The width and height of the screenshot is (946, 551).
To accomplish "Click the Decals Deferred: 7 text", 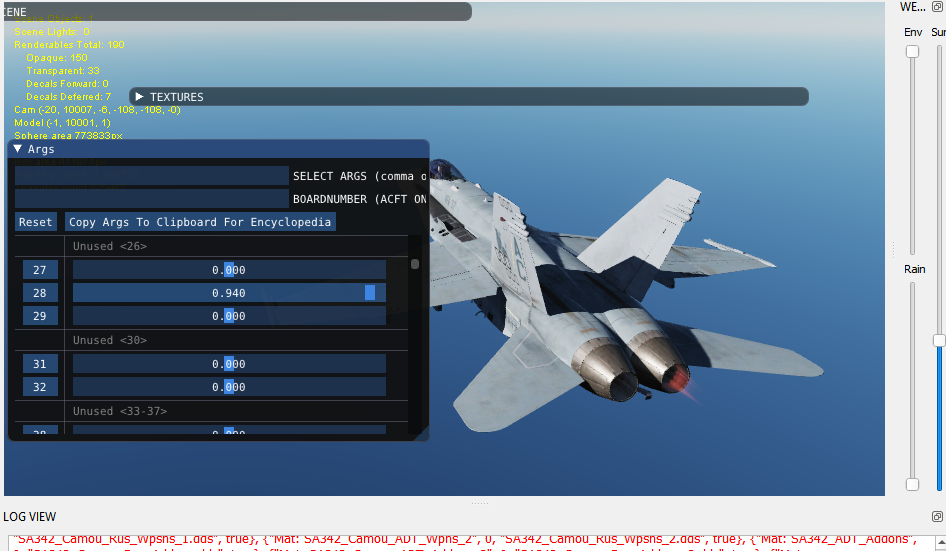I will (69, 97).
